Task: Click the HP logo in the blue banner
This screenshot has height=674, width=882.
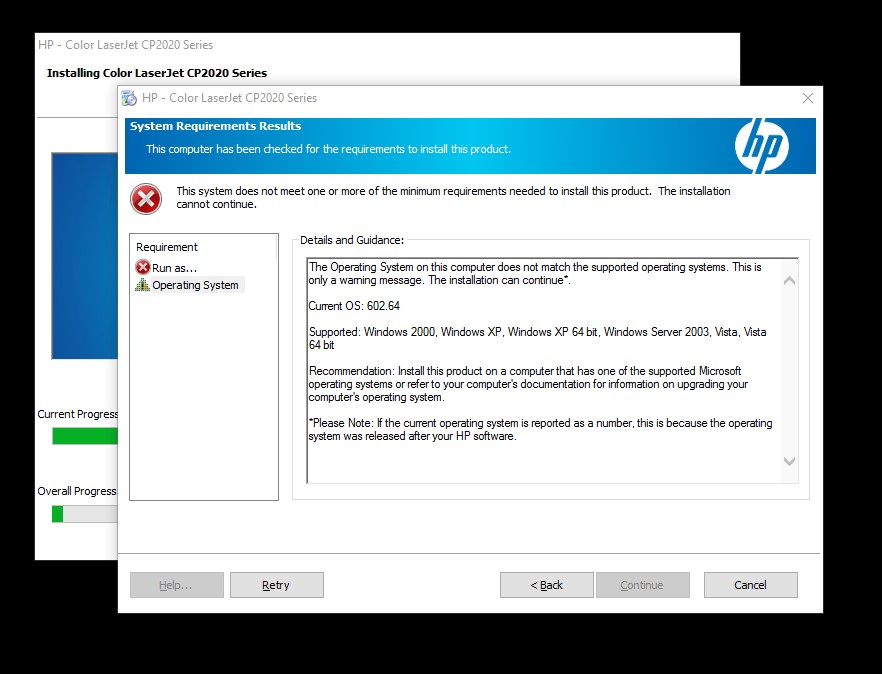Action: point(762,146)
